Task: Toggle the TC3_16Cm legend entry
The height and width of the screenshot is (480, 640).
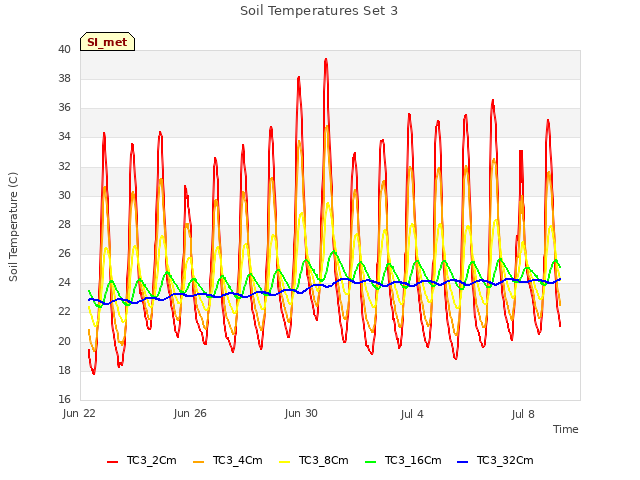Action: click(x=403, y=461)
